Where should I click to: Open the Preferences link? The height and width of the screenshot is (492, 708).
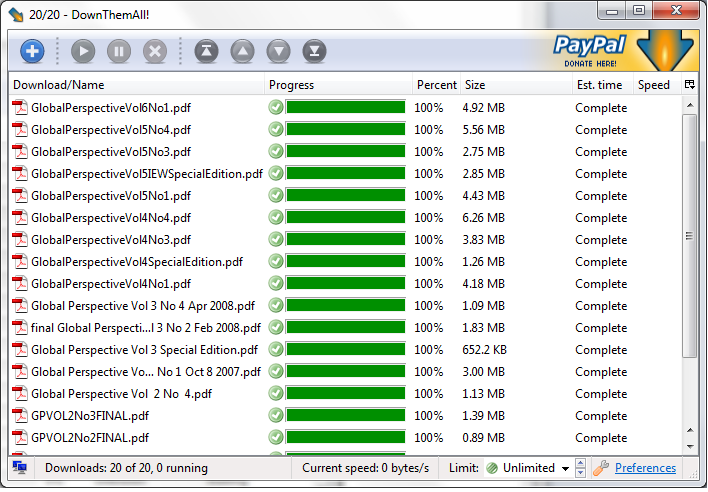coord(645,468)
